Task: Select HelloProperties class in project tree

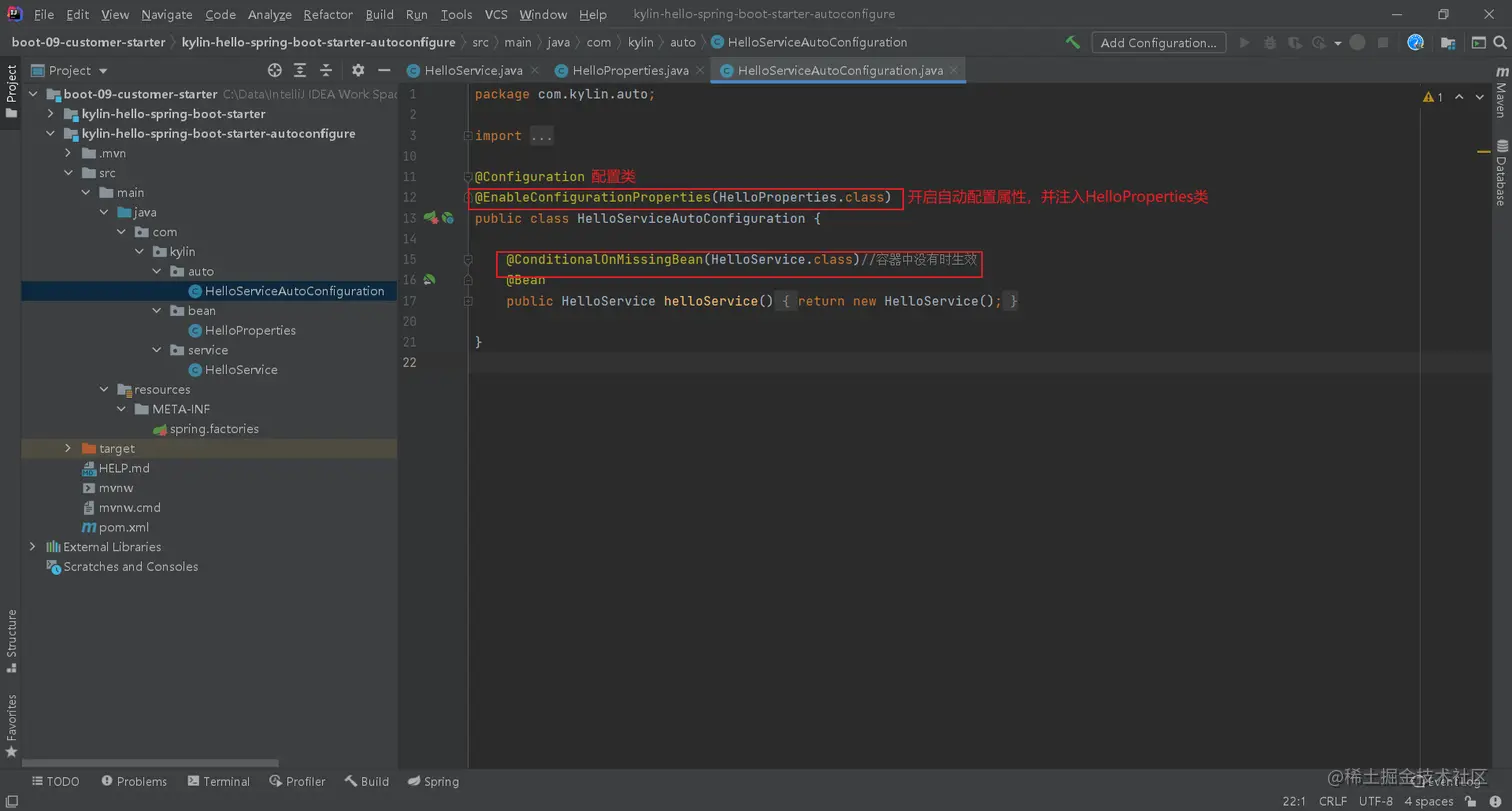Action: tap(242, 330)
